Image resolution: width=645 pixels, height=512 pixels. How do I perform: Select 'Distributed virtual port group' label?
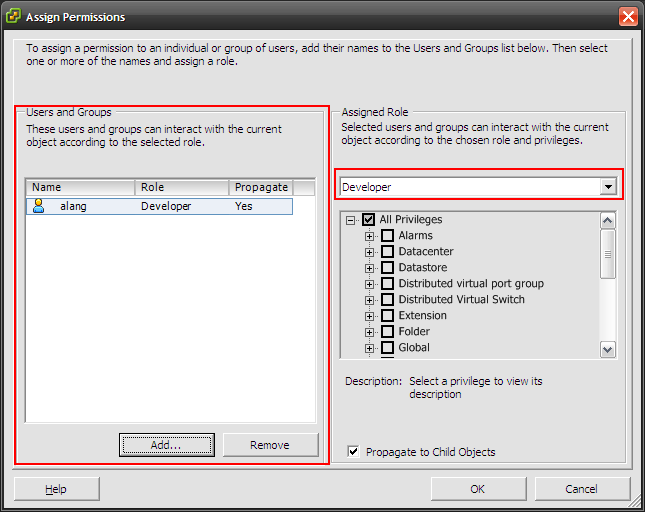click(x=471, y=283)
